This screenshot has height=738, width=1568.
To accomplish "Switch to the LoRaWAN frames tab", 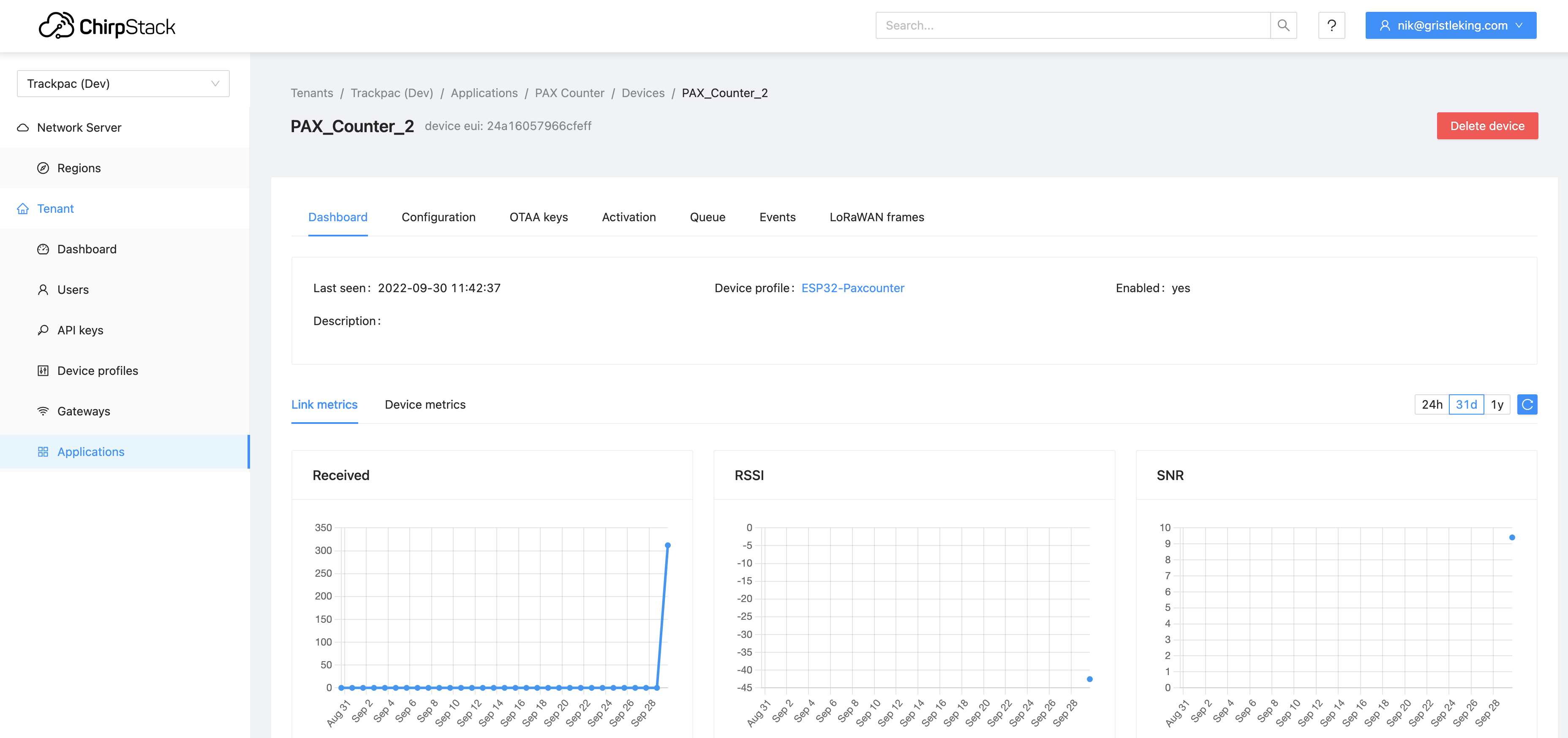I will 876,217.
